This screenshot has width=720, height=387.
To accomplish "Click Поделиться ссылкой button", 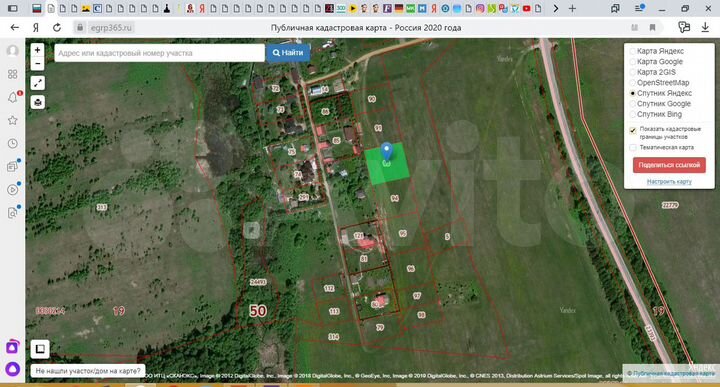I will [x=669, y=165].
